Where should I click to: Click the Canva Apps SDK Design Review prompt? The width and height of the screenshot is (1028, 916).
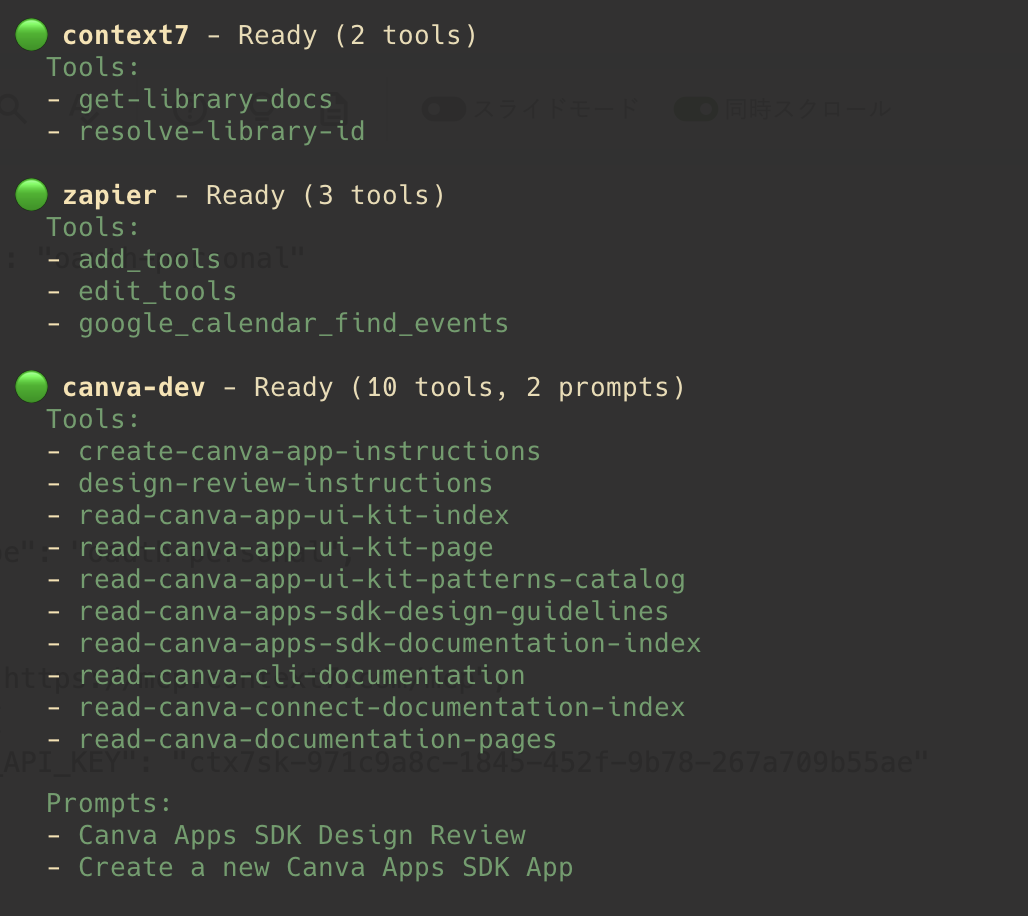click(x=301, y=836)
